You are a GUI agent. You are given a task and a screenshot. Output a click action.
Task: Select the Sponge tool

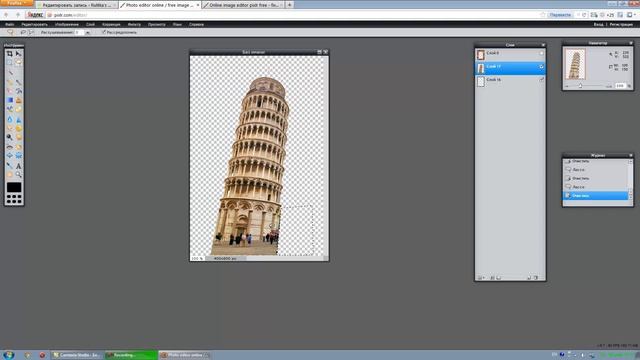[18, 129]
